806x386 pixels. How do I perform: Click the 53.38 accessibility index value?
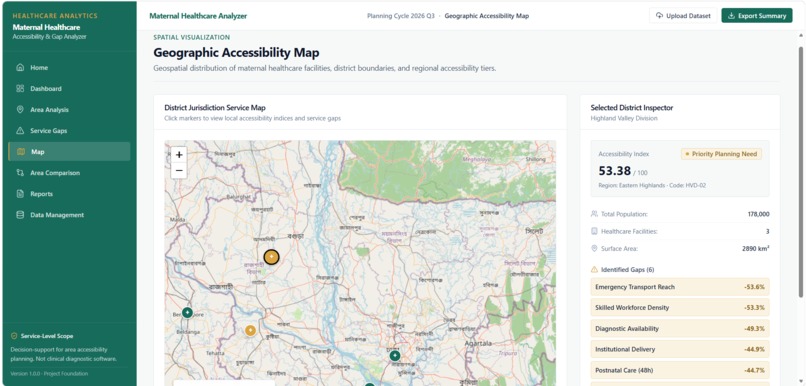tap(614, 171)
